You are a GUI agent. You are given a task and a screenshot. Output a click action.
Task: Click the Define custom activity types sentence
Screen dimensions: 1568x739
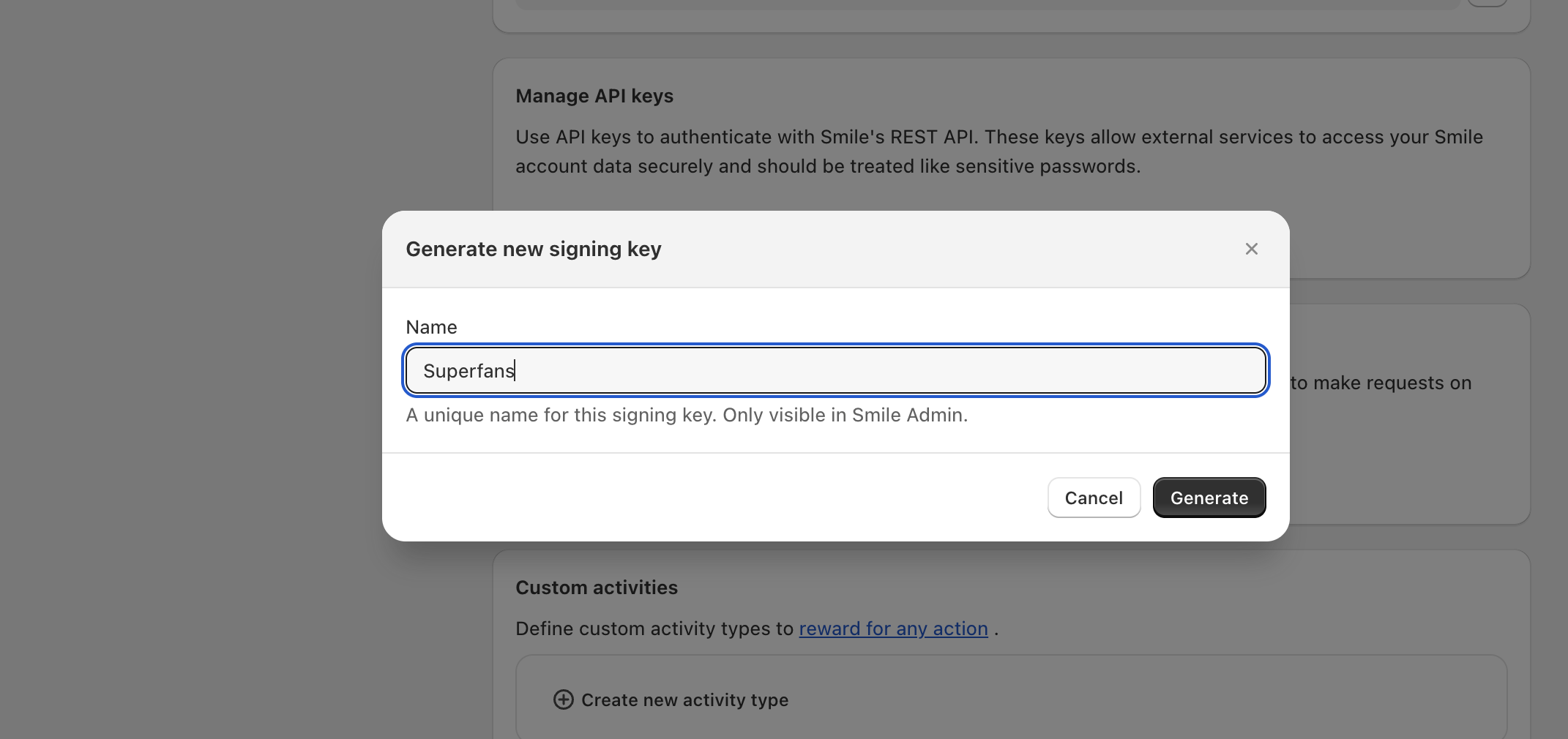[x=654, y=629]
